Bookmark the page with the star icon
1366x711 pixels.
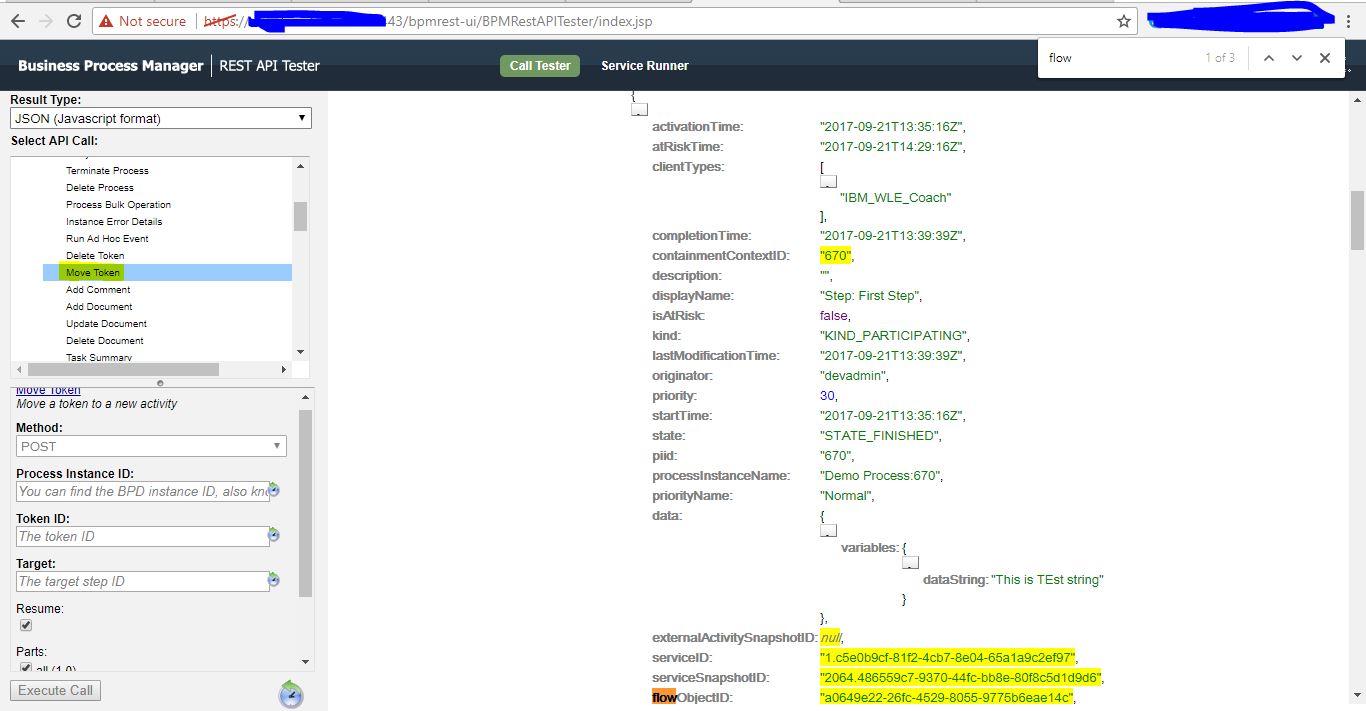pos(1124,20)
